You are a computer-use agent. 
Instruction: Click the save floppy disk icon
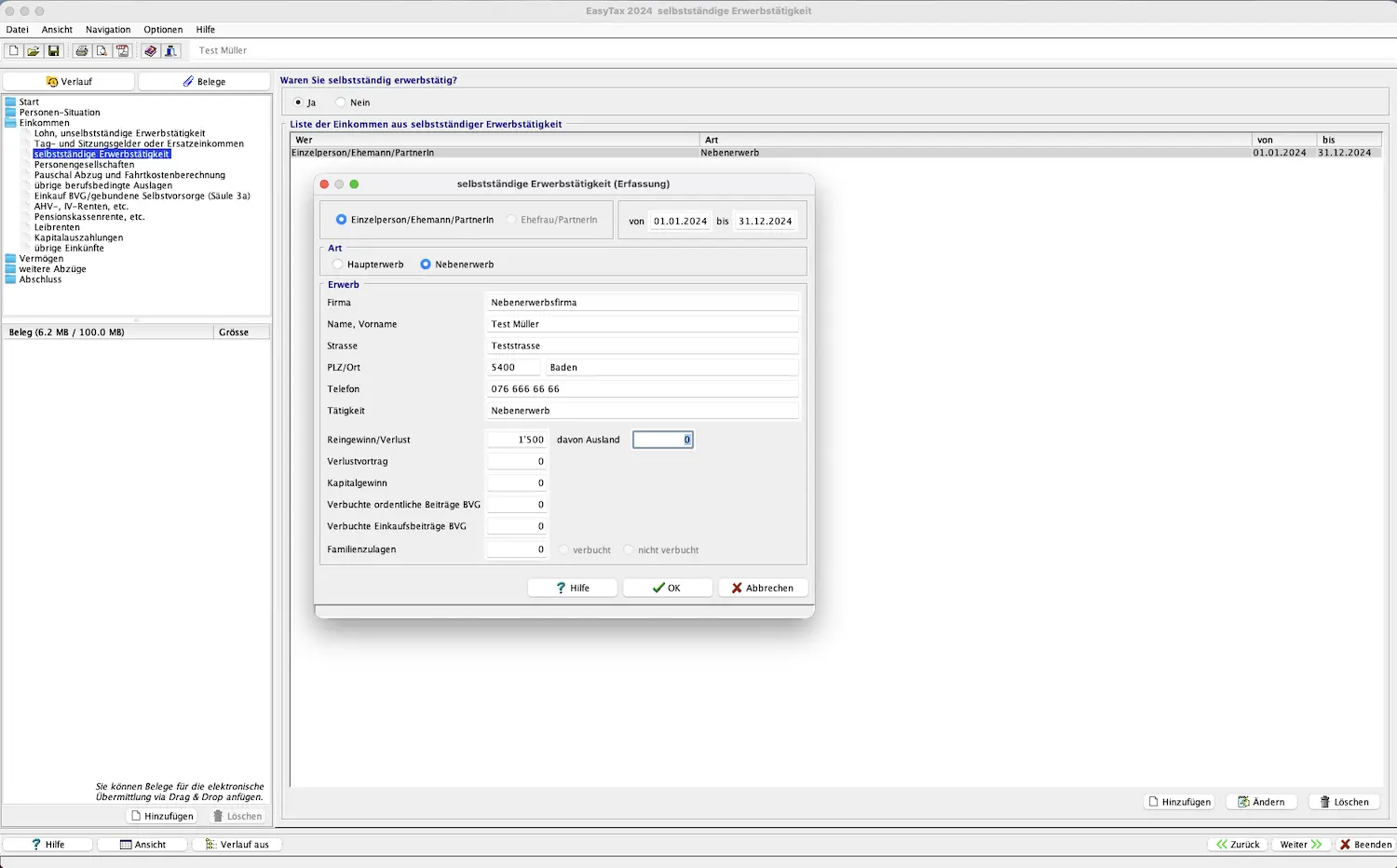[x=53, y=50]
